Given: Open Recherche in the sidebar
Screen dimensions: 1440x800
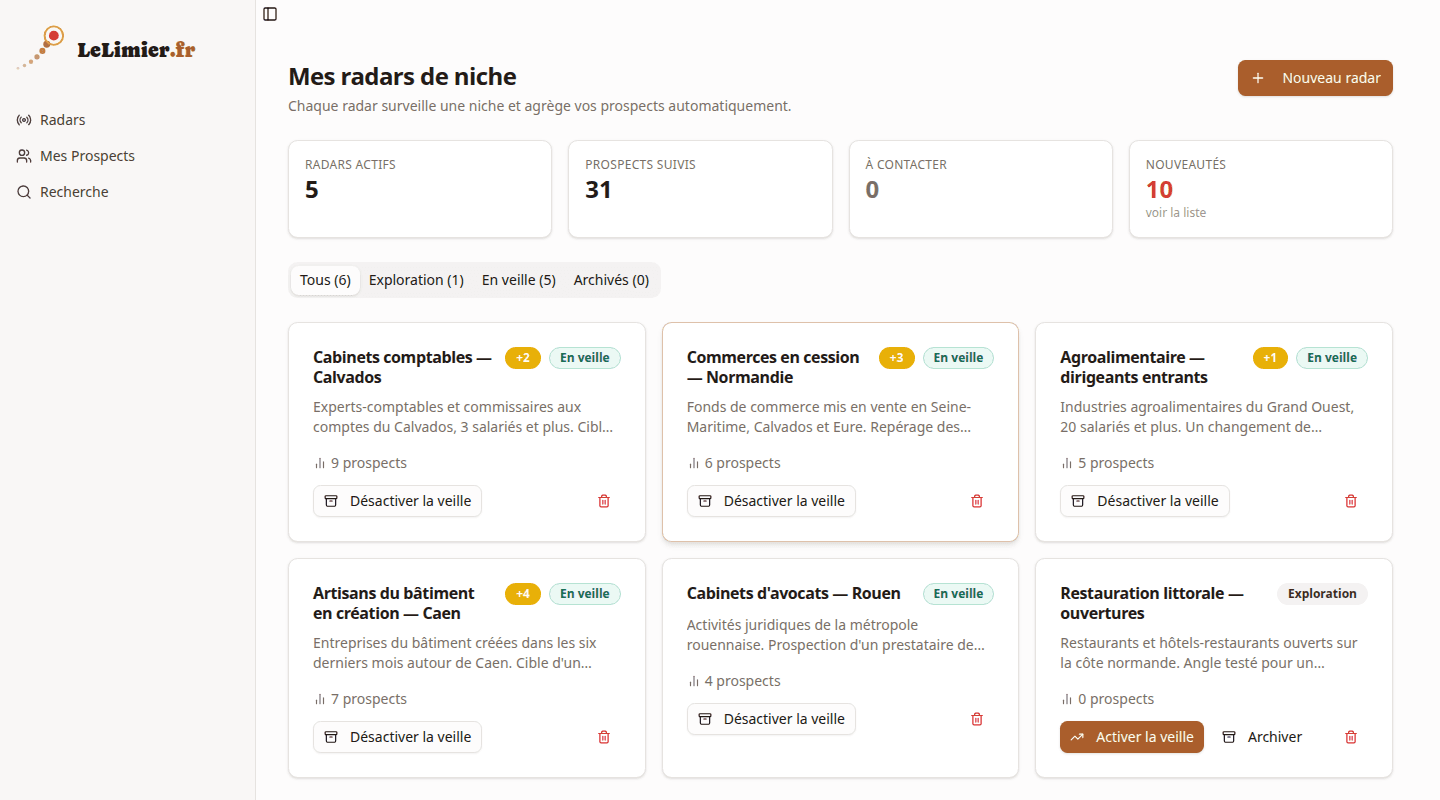Looking at the screenshot, I should (127, 192).
